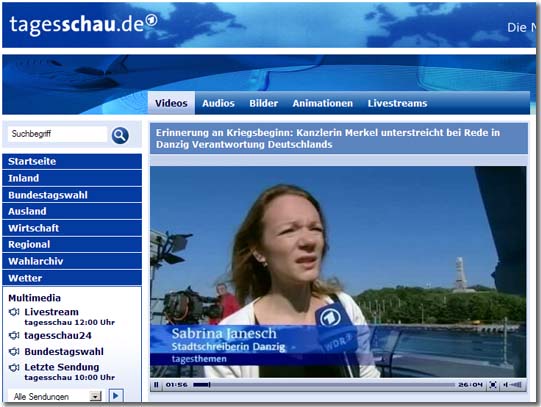
Task: Open the Letzte Sendung link
Action: [61, 367]
